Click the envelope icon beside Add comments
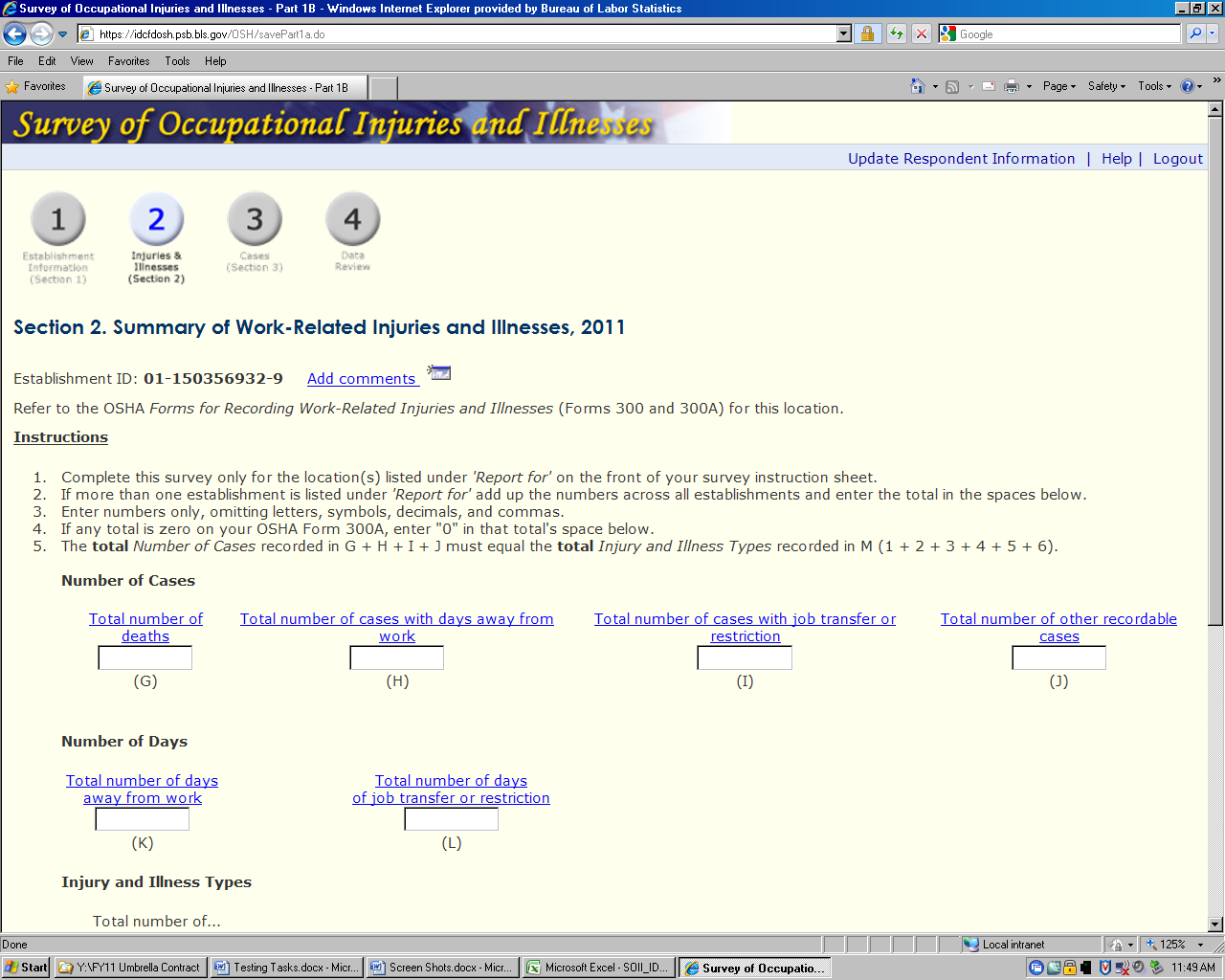This screenshot has width=1225, height=980. tap(439, 373)
